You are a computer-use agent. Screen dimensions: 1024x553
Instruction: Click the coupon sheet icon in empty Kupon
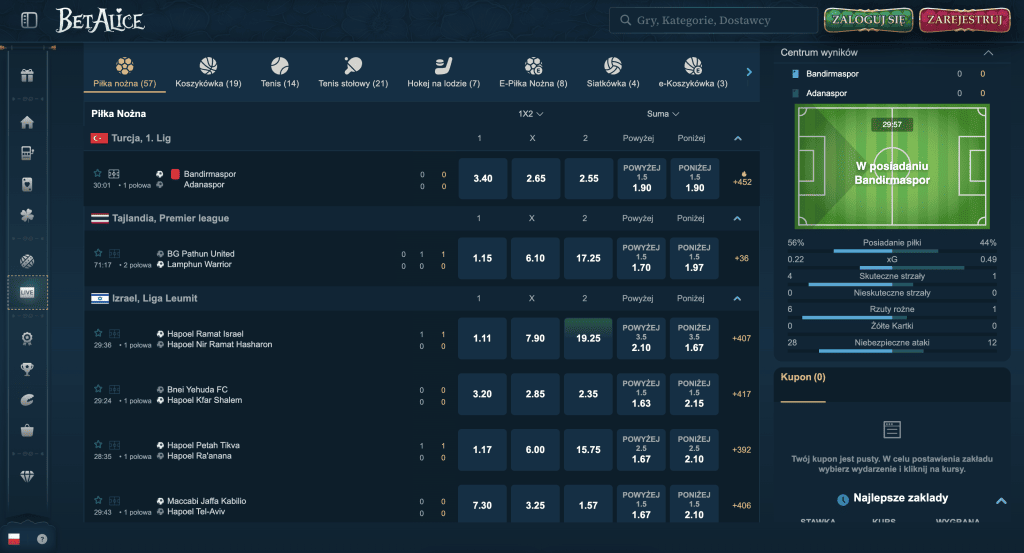[891, 430]
